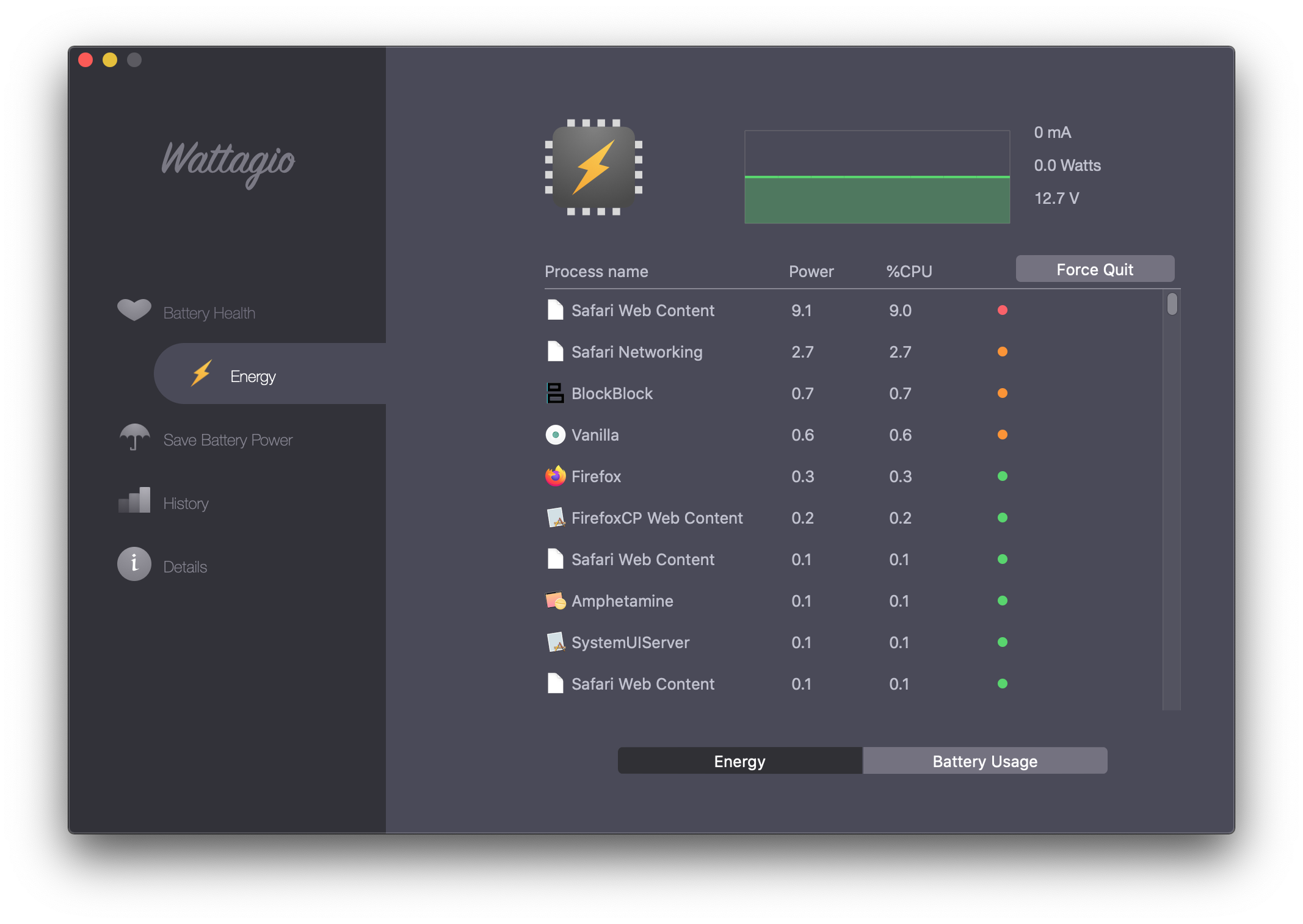
Task: Click the Amphetamine pill icon
Action: tap(555, 601)
